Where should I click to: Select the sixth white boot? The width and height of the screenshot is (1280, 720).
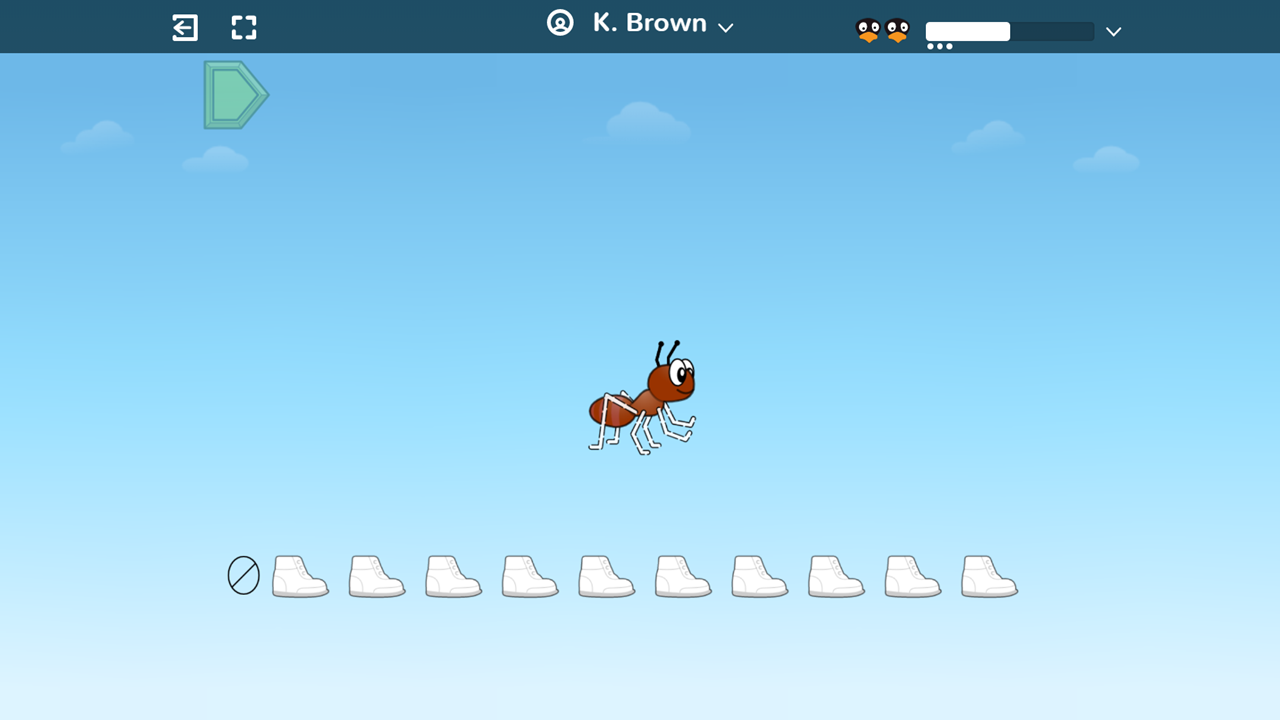coord(683,577)
